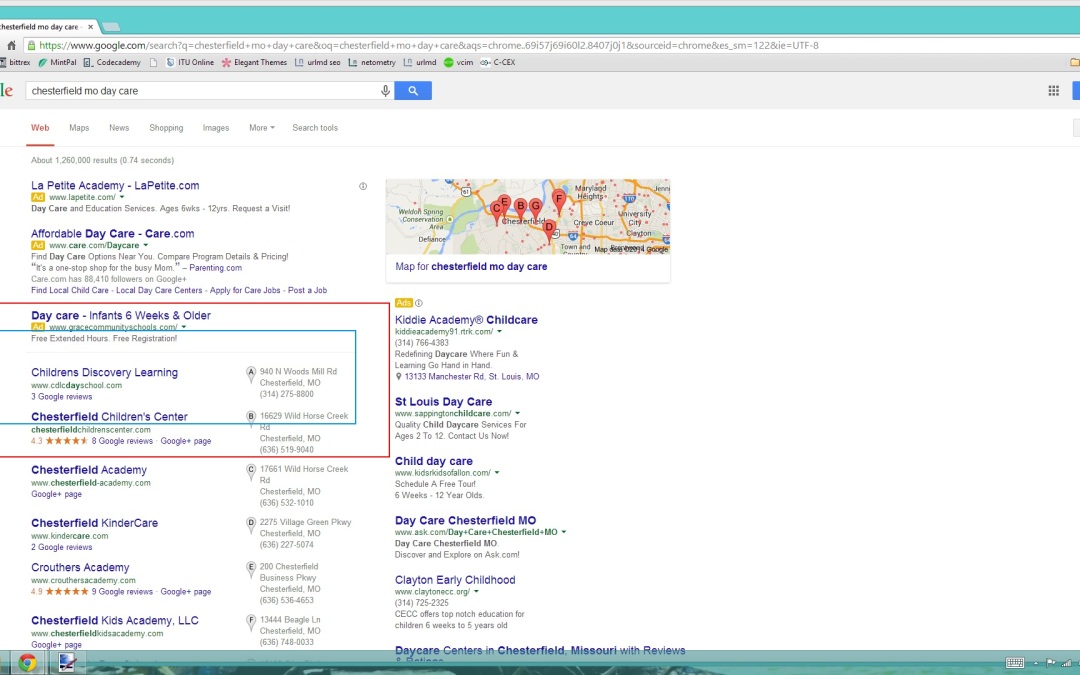
Task: Open dropdown arrow next to www.lapetite.com
Action: tap(122, 198)
